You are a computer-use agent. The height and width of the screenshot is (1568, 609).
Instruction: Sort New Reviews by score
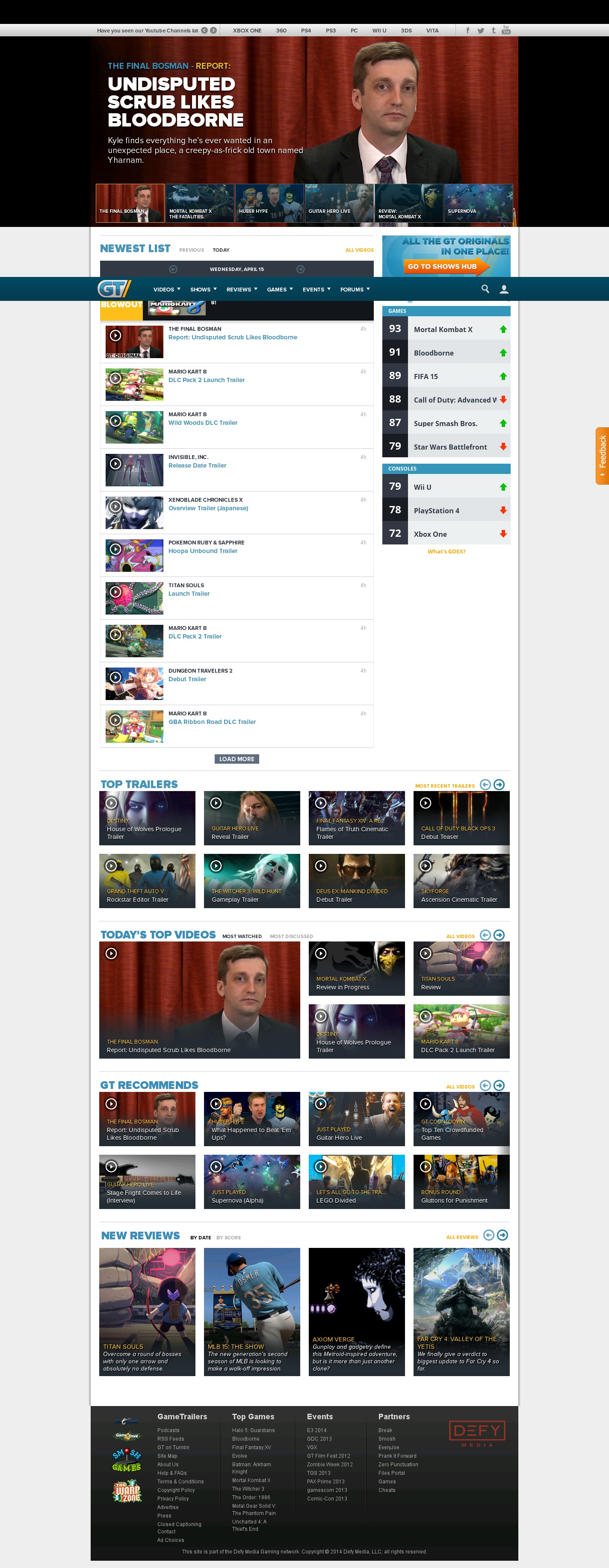click(x=228, y=1238)
